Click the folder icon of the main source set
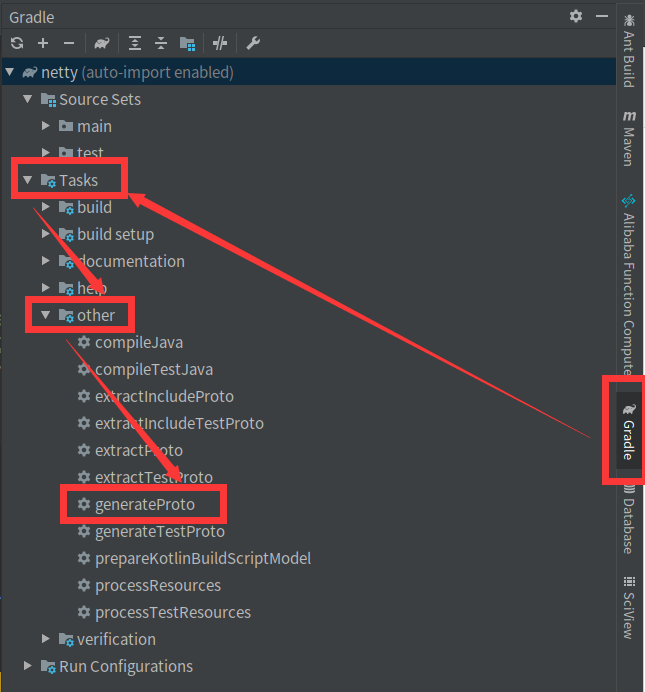 [x=66, y=126]
